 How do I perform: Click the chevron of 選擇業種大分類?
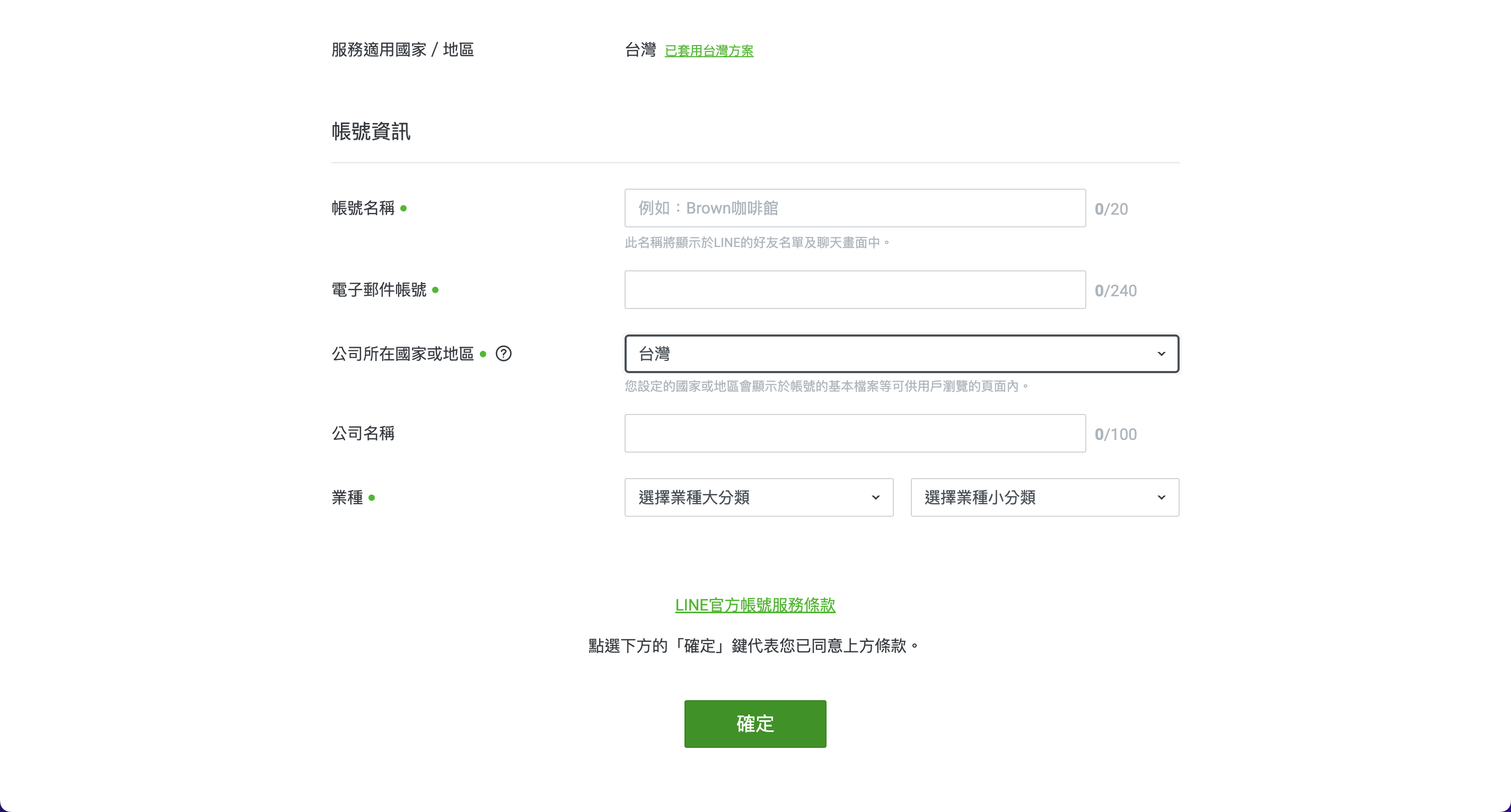click(876, 497)
